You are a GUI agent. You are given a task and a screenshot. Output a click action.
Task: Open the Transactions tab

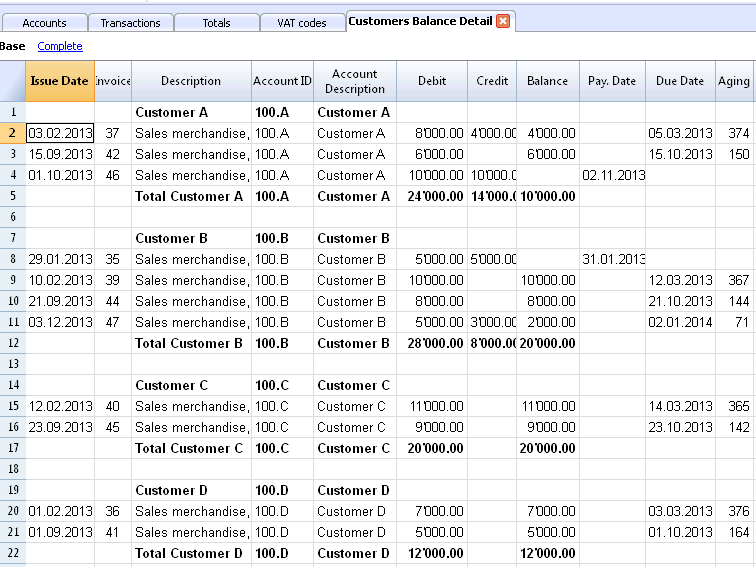point(130,23)
